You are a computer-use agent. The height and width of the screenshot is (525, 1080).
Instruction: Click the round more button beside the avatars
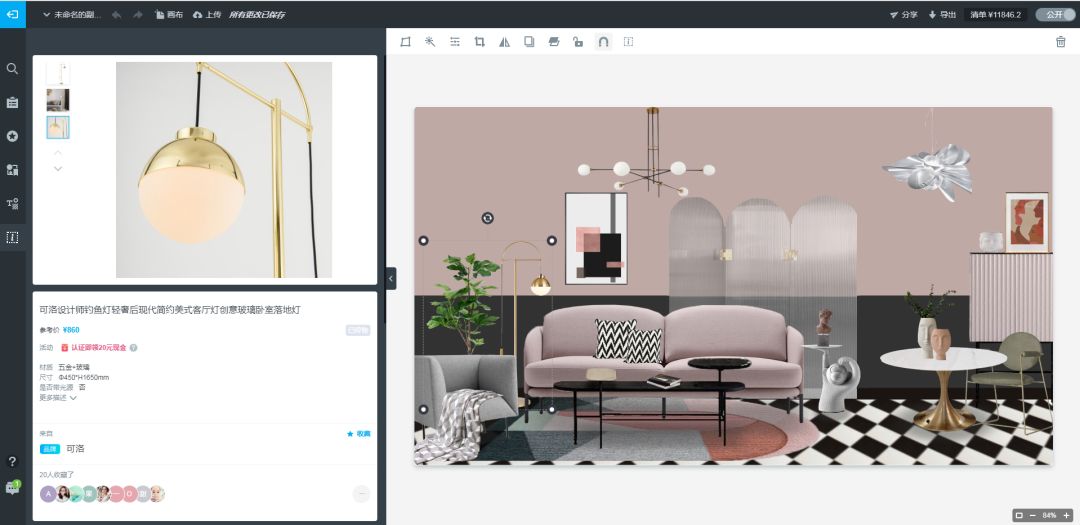361,494
